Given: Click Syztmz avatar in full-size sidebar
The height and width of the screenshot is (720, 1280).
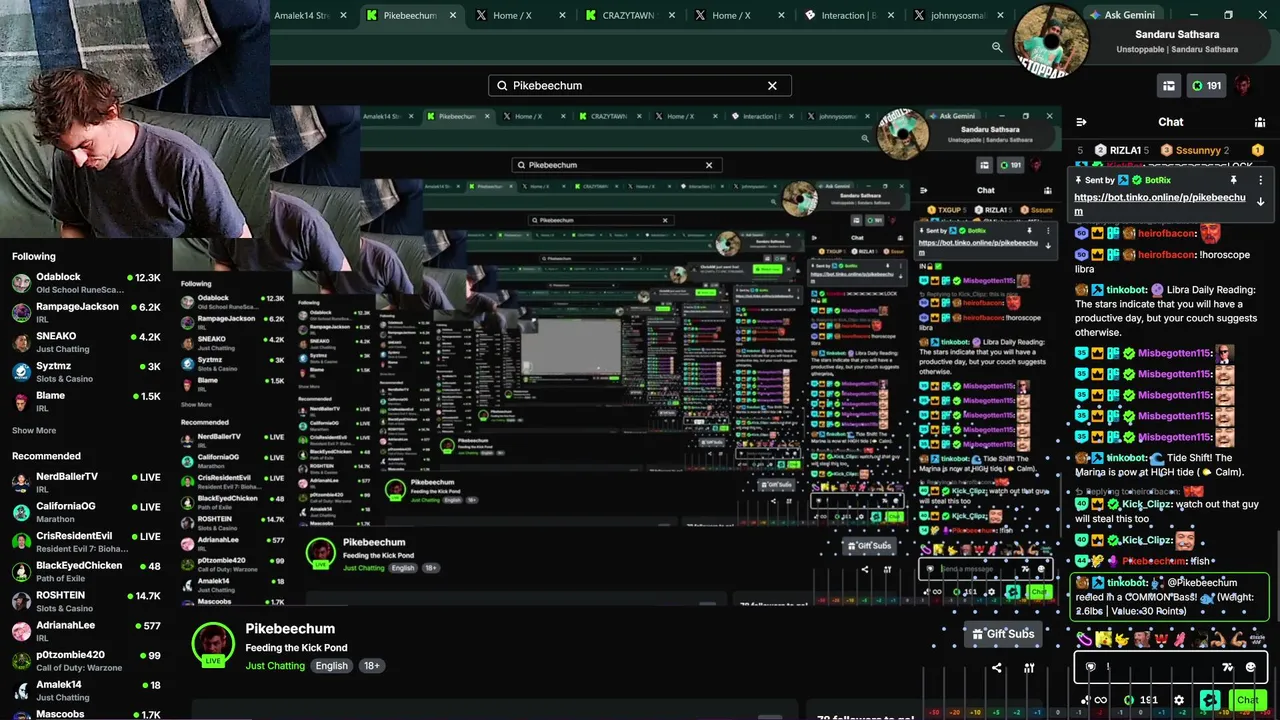Looking at the screenshot, I should (21, 373).
